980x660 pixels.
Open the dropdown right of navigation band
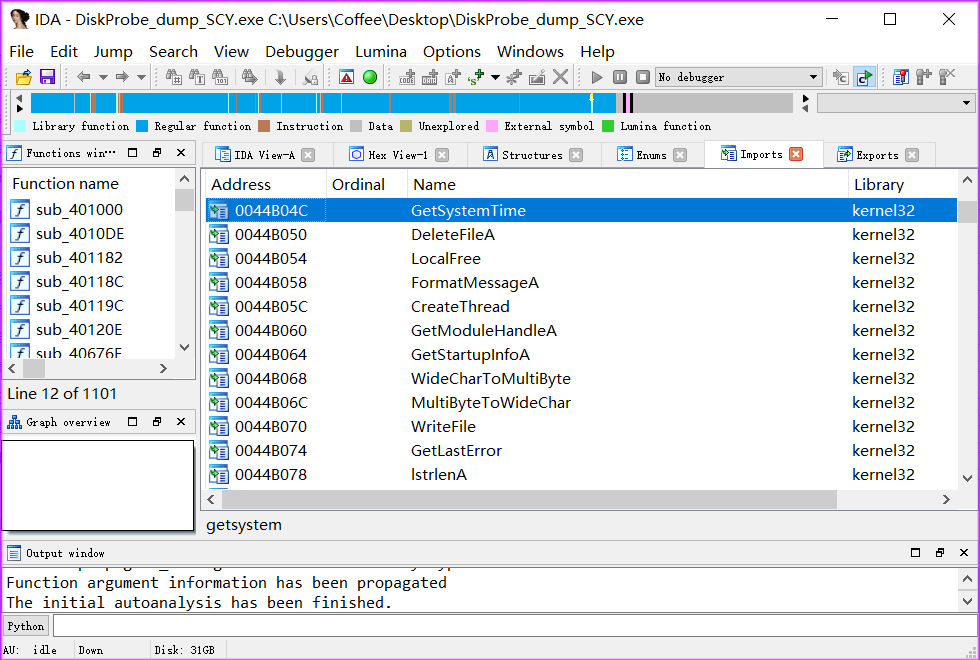pos(966,103)
